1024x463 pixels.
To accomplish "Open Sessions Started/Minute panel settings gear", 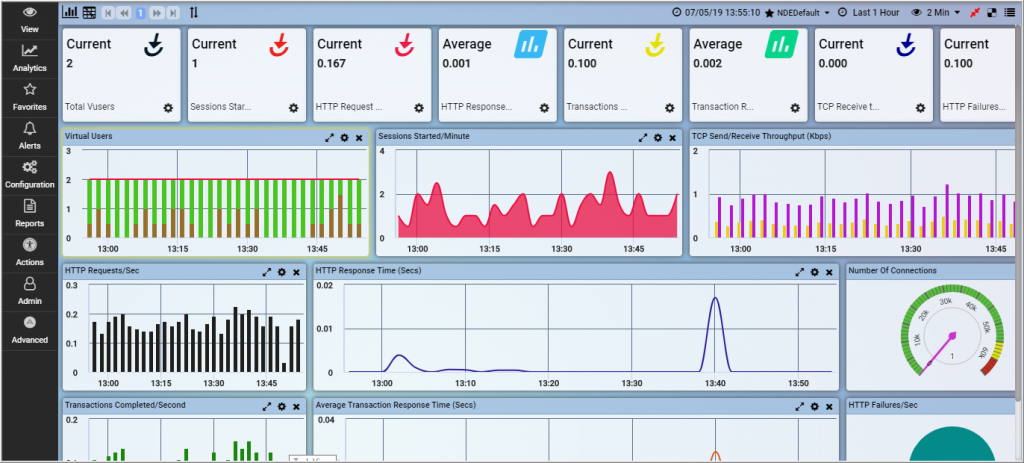I will (658, 137).
